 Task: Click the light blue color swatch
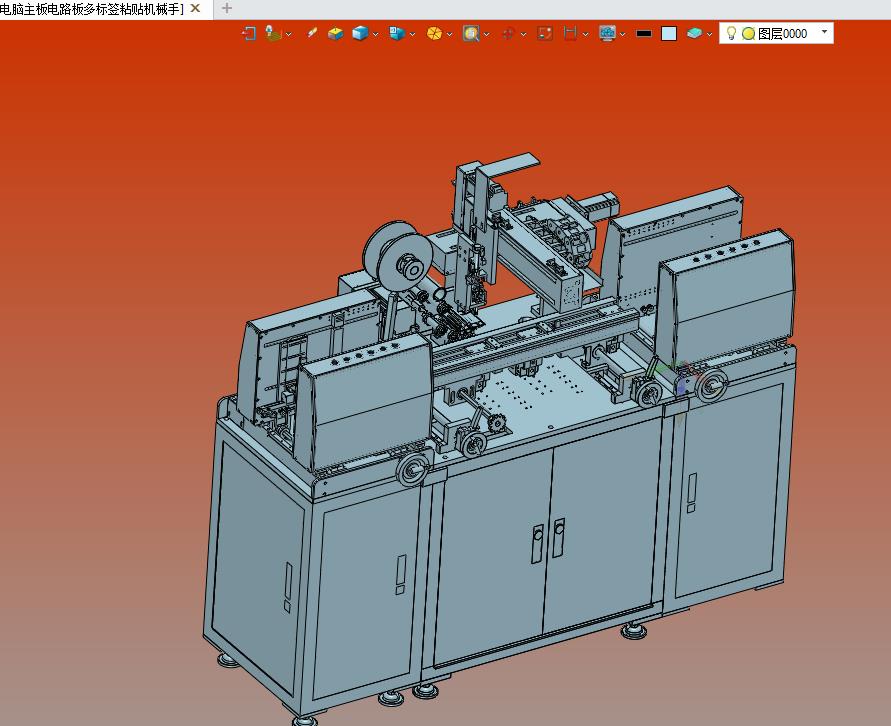[669, 34]
